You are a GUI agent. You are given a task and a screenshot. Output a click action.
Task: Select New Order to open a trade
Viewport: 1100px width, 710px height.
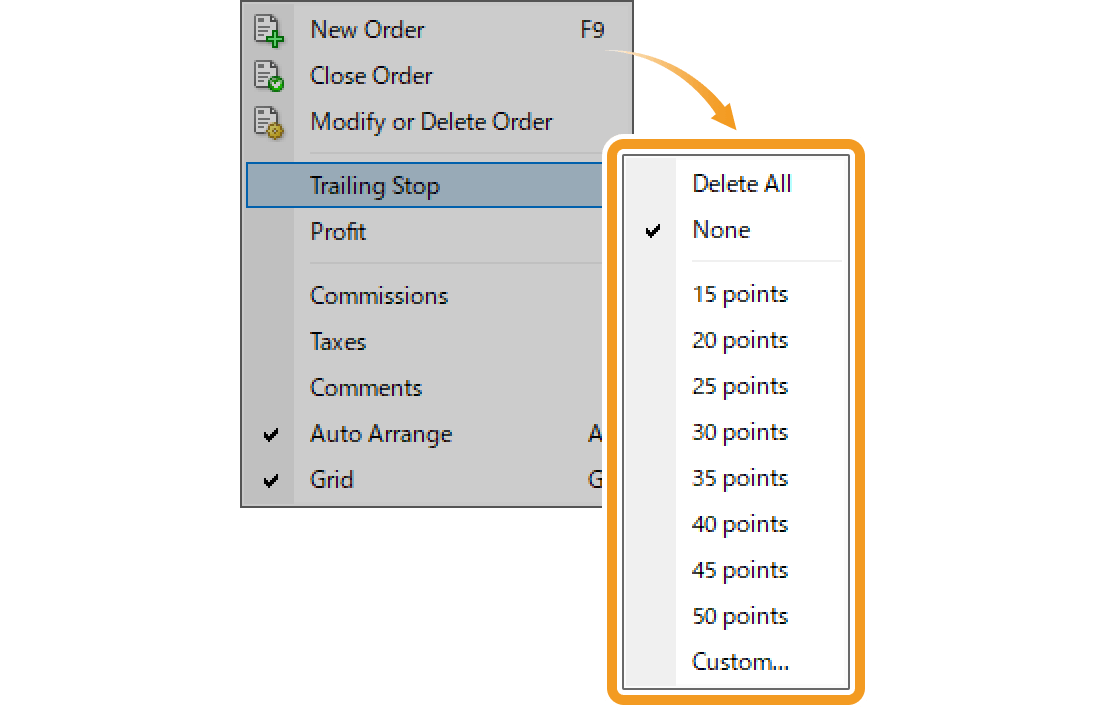(x=366, y=30)
